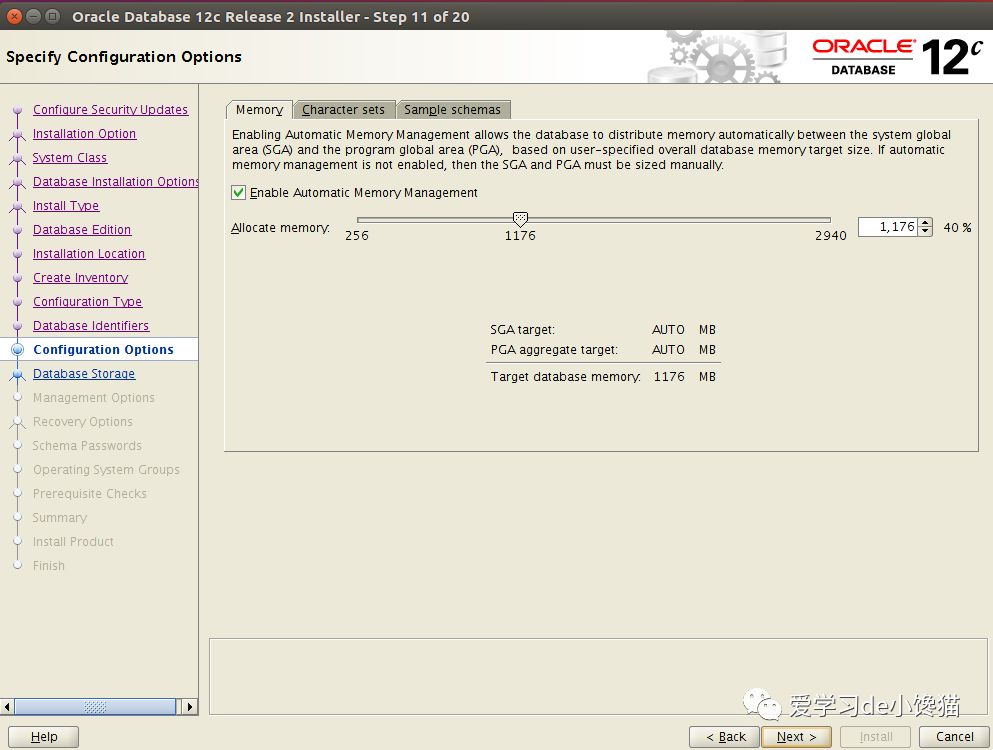Increase memory with the spinner up arrow
Viewport: 993px width, 750px height.
925,222
